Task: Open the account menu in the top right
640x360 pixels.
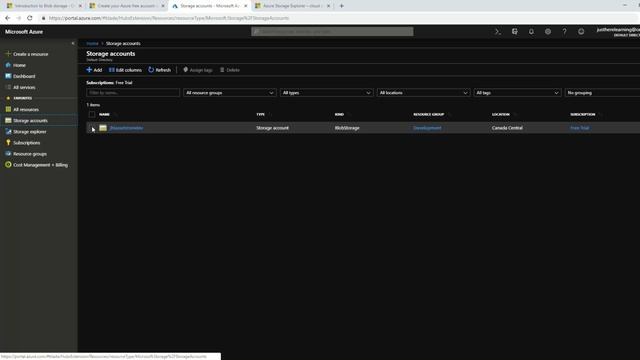Action: (x=618, y=32)
